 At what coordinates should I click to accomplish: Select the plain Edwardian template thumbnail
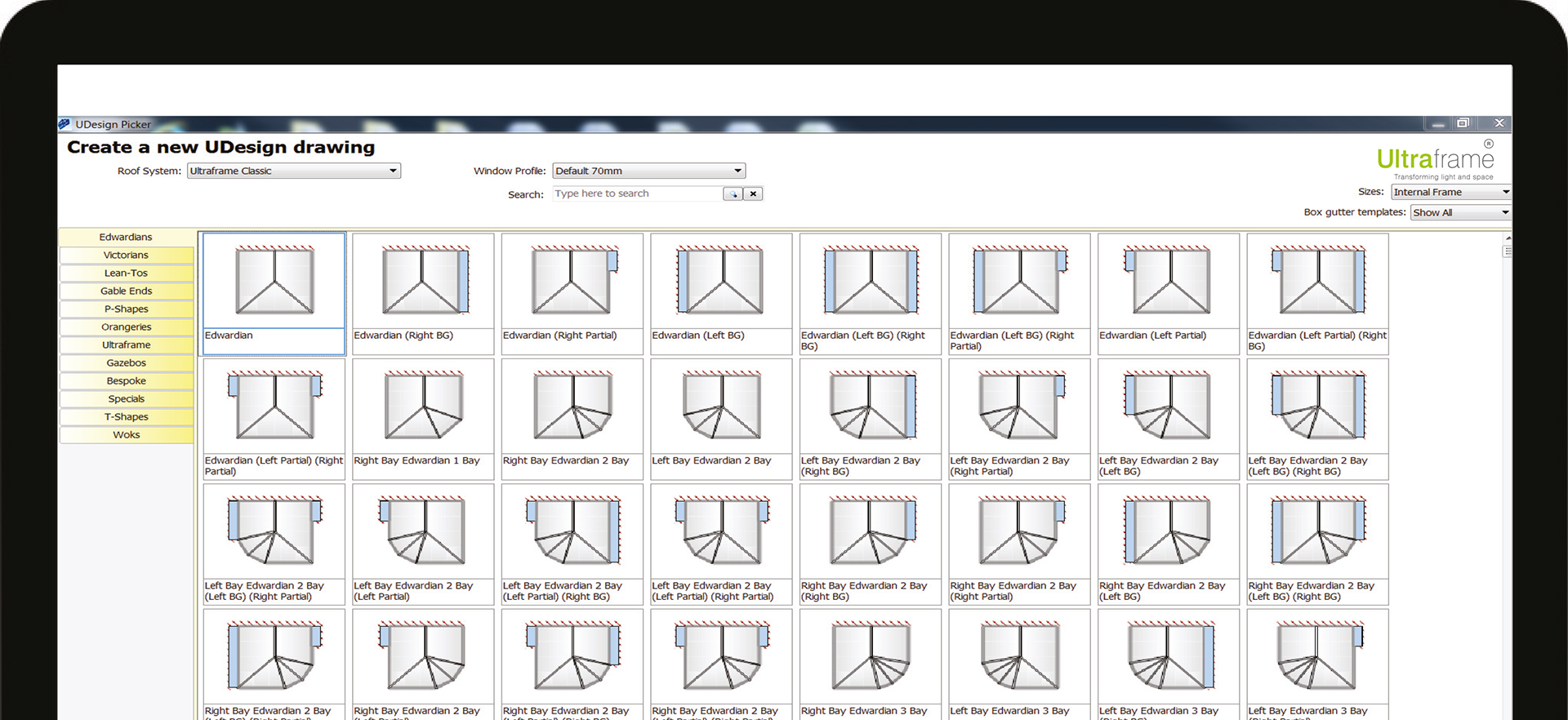[274, 294]
